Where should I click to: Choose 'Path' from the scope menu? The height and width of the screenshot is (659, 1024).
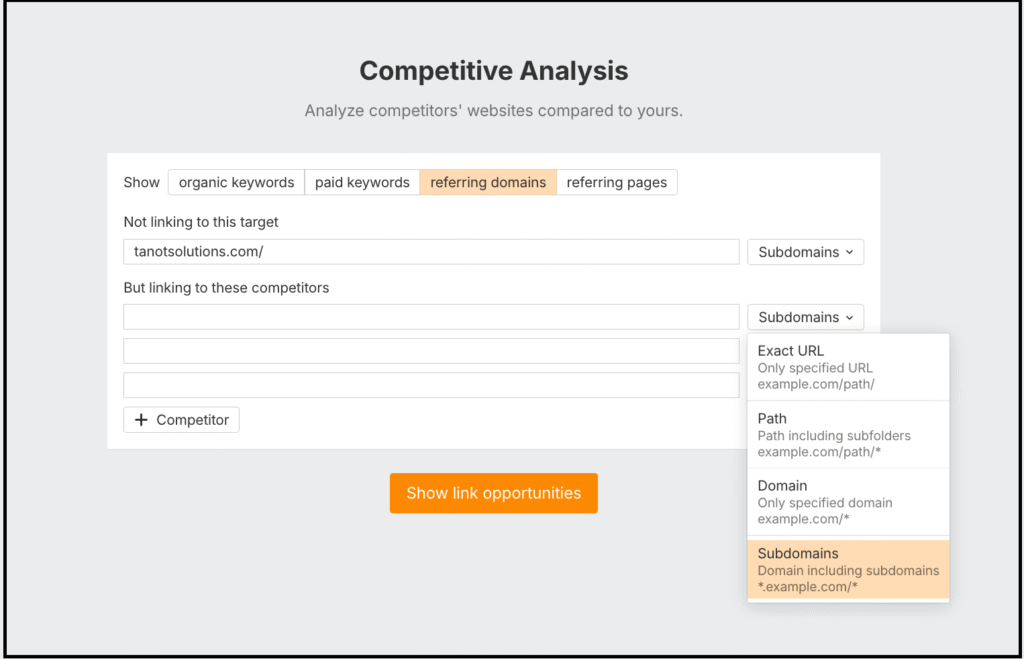coord(848,434)
